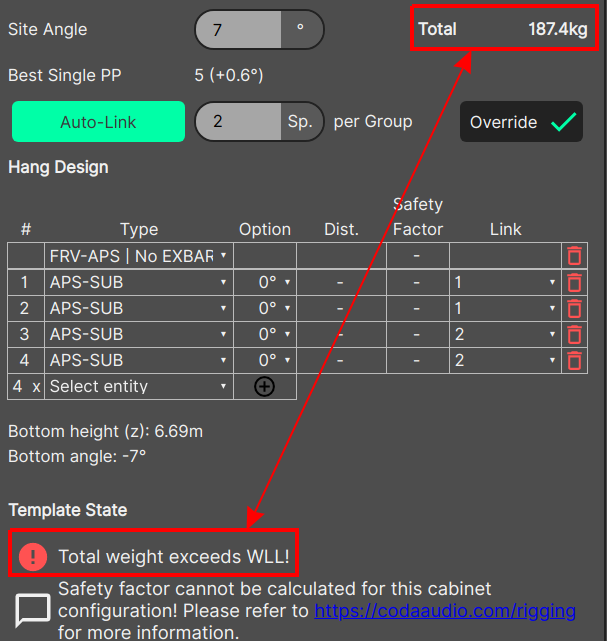This screenshot has height=641, width=607.
Task: Open Type dropdown for row 1
Action: (139, 282)
